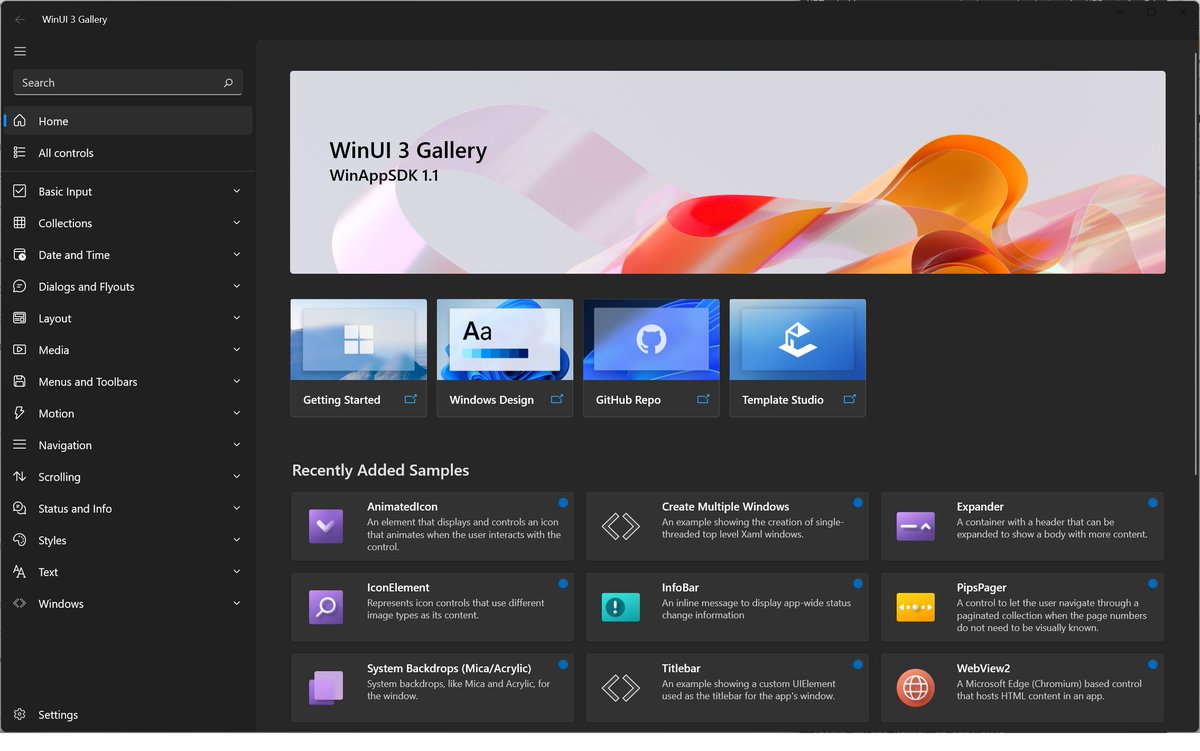Click the PipsPager yellow dots icon
Viewport: 1200px width, 751px height.
pos(915,607)
